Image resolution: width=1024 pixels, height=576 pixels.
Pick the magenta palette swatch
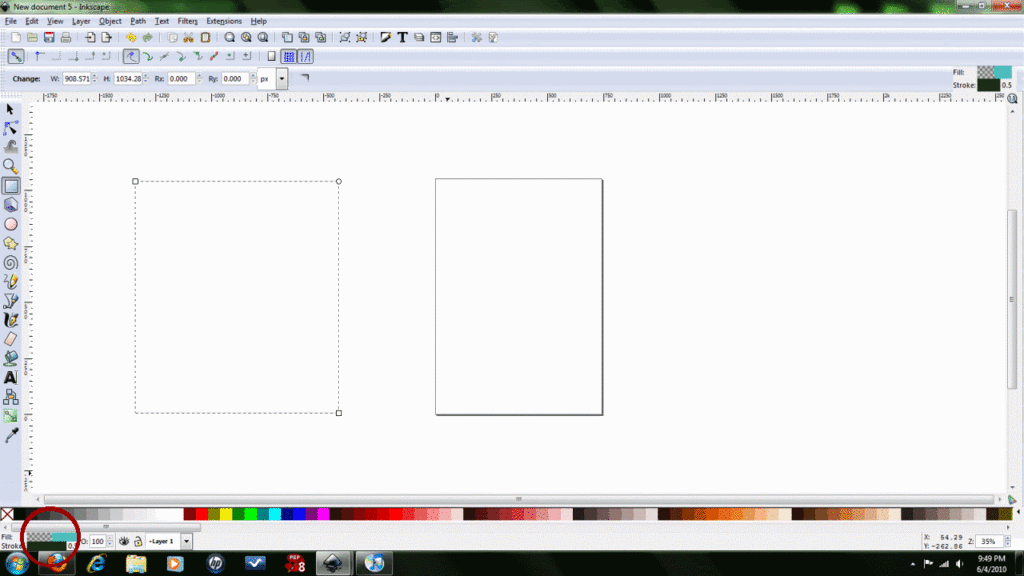pos(323,515)
